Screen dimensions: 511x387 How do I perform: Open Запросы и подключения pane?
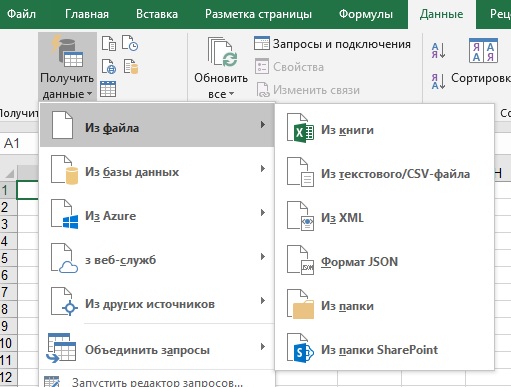332,44
